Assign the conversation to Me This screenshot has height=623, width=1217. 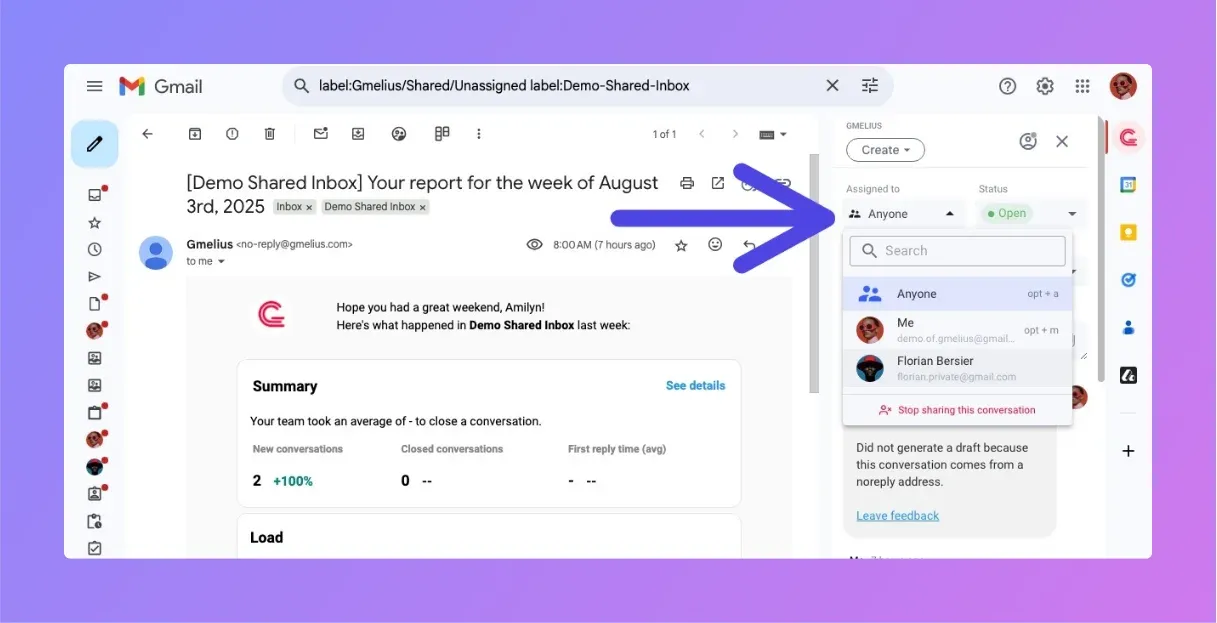tap(958, 330)
